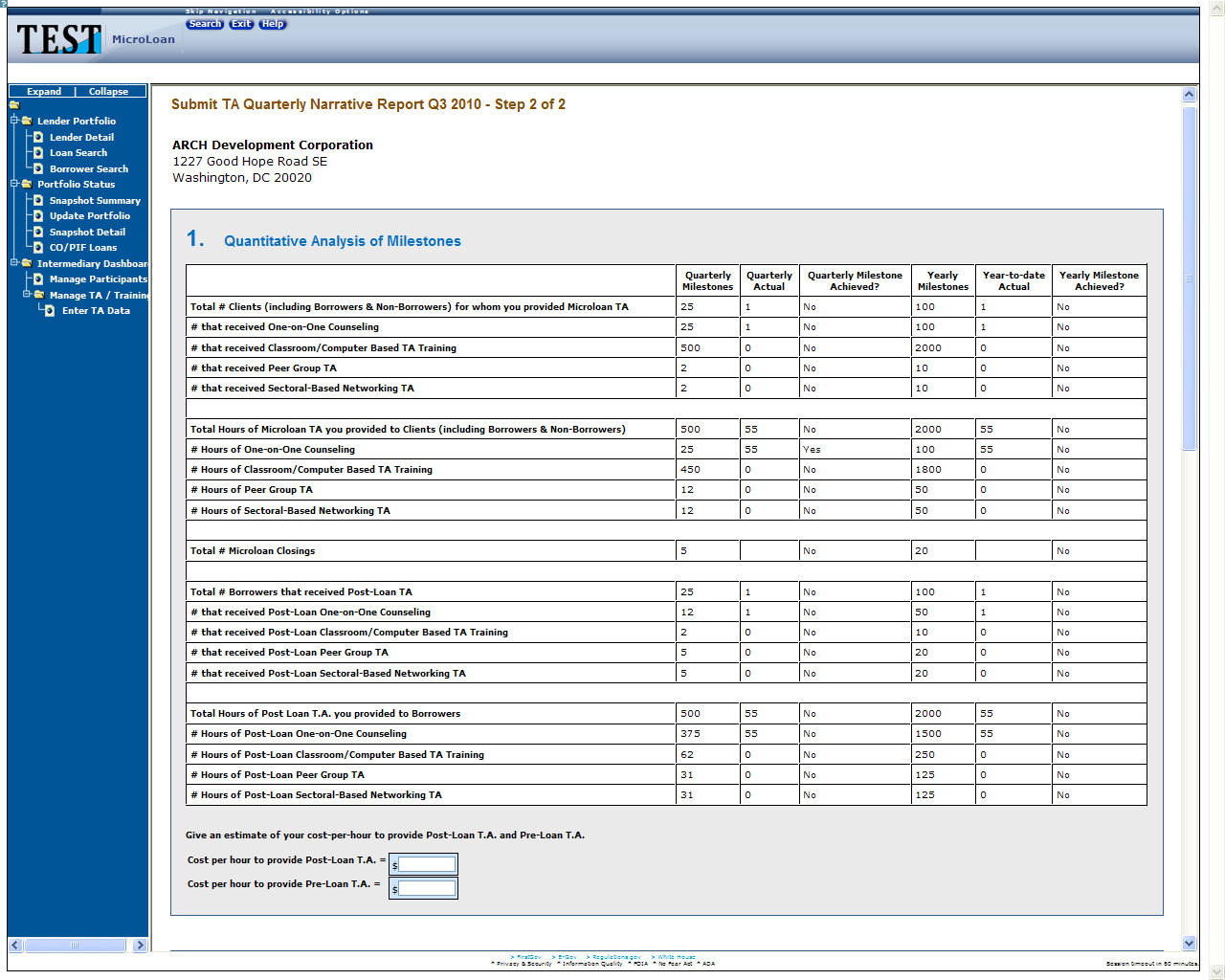
Task: Click the Loan Search page icon
Action: pyautogui.click(x=38, y=153)
